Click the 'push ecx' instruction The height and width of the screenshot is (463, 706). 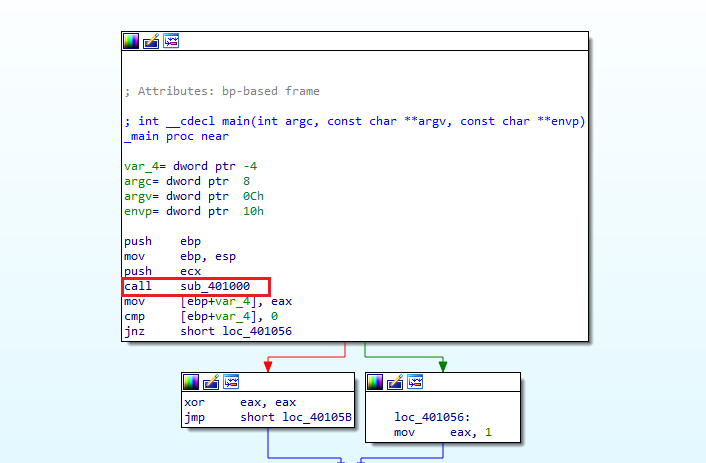pyautogui.click(x=163, y=271)
